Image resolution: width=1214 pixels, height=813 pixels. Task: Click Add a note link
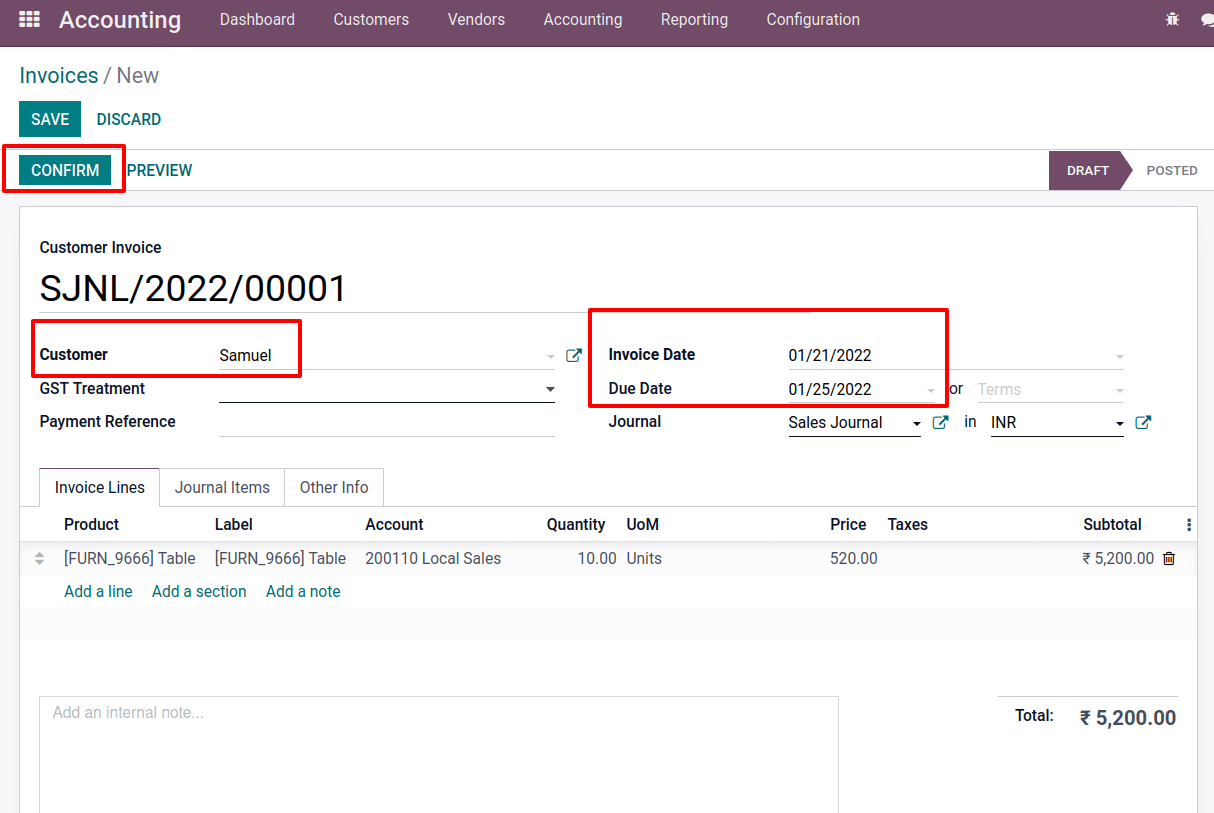303,592
